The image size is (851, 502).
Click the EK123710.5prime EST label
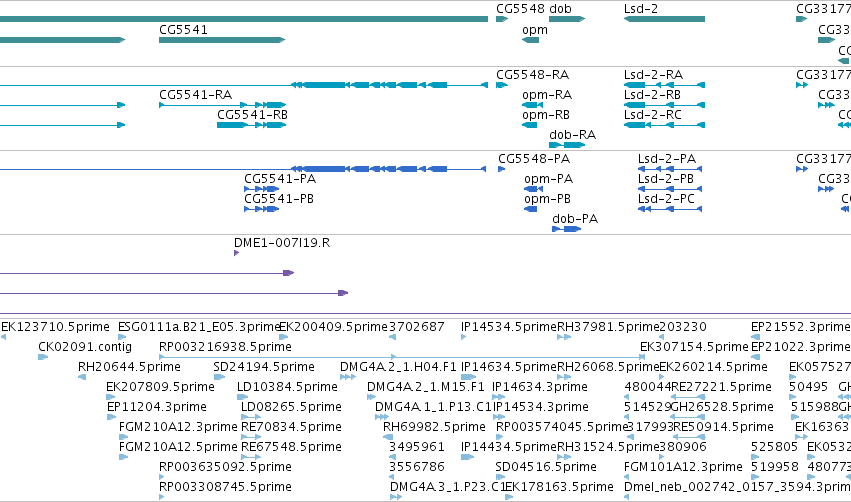point(55,327)
